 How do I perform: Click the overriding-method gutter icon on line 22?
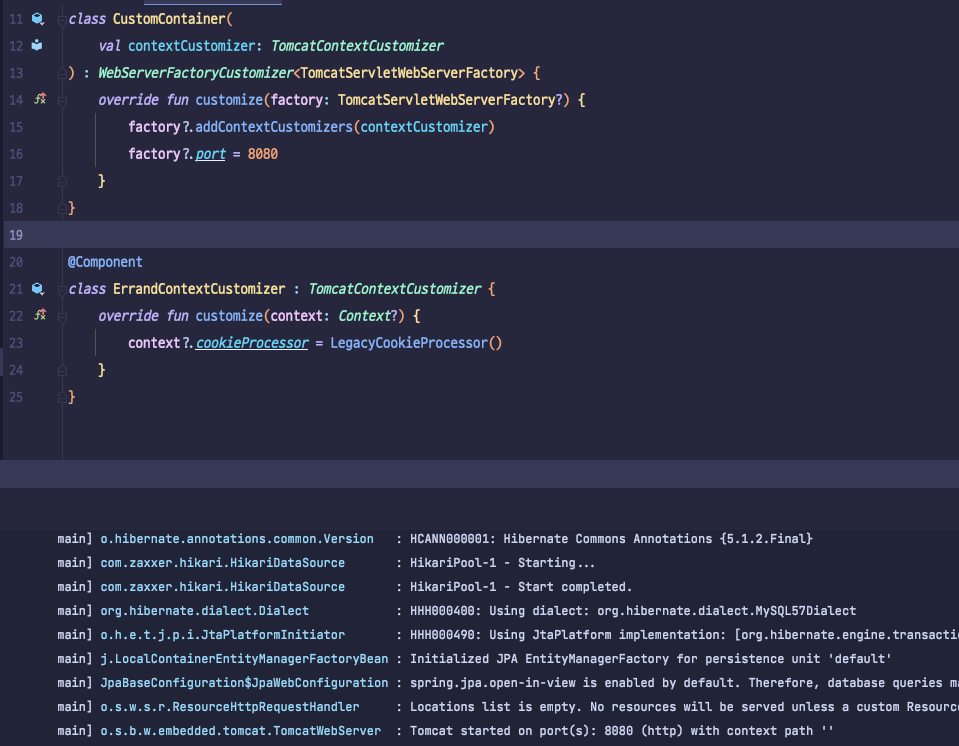tap(38, 315)
